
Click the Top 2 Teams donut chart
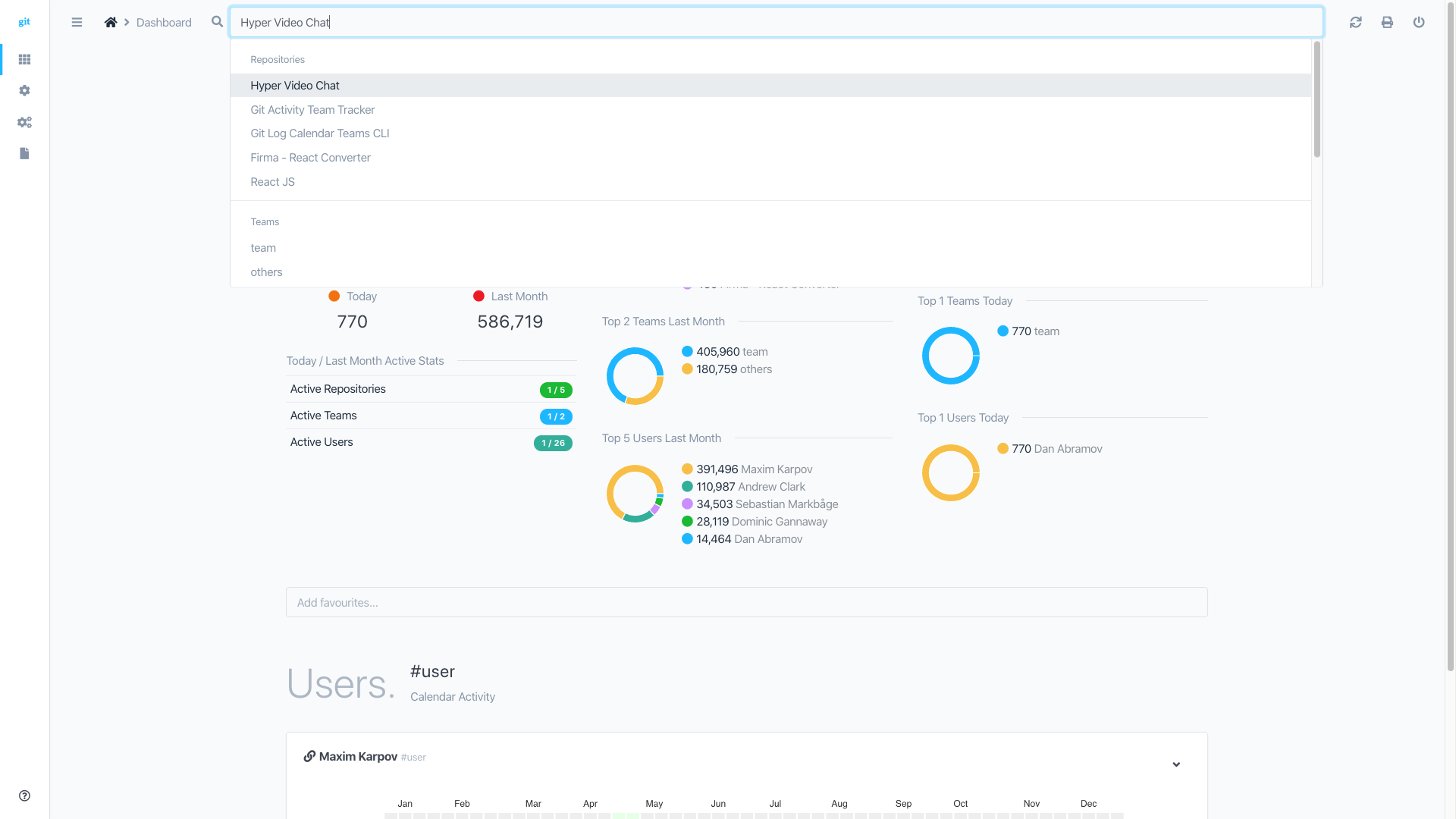(635, 376)
